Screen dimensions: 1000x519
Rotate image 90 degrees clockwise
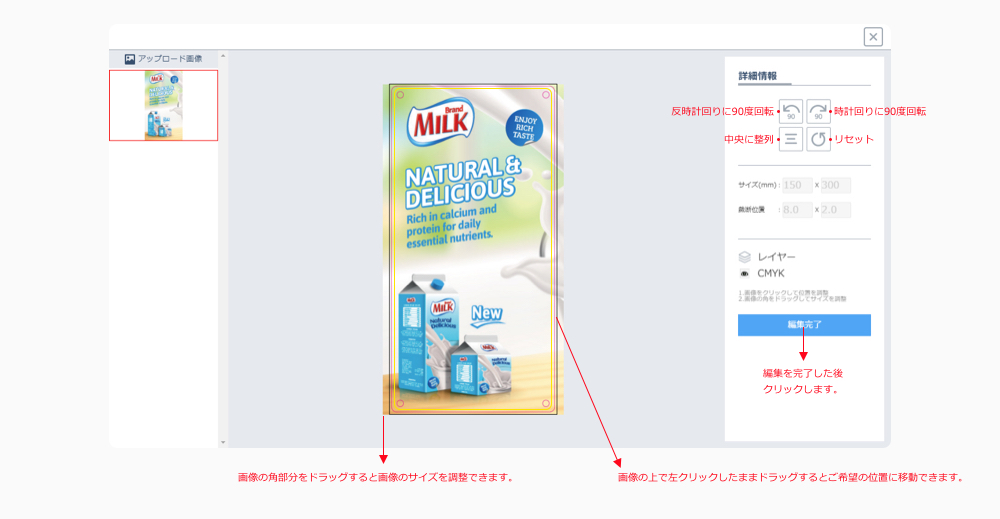click(818, 111)
